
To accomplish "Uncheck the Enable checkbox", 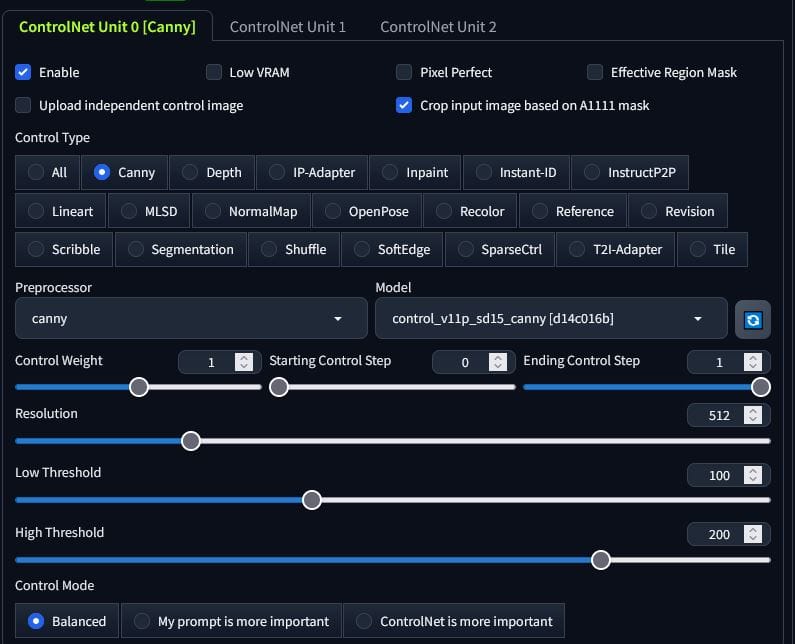I will tap(23, 72).
